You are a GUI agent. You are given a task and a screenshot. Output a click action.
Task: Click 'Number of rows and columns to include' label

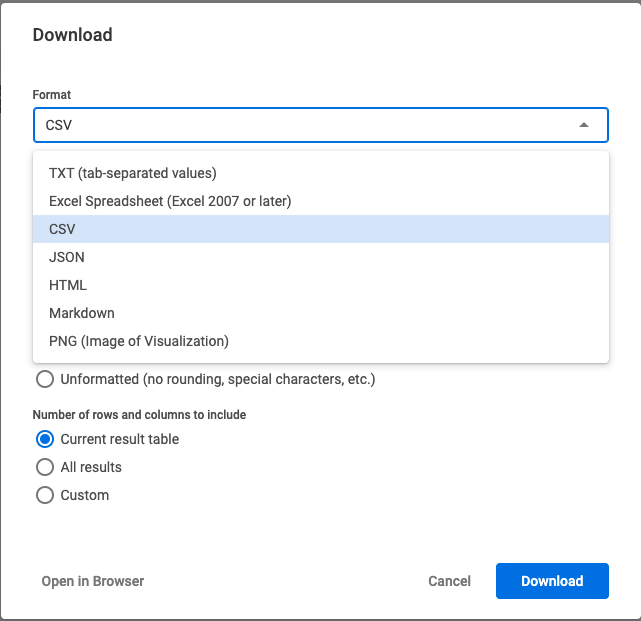coord(139,415)
